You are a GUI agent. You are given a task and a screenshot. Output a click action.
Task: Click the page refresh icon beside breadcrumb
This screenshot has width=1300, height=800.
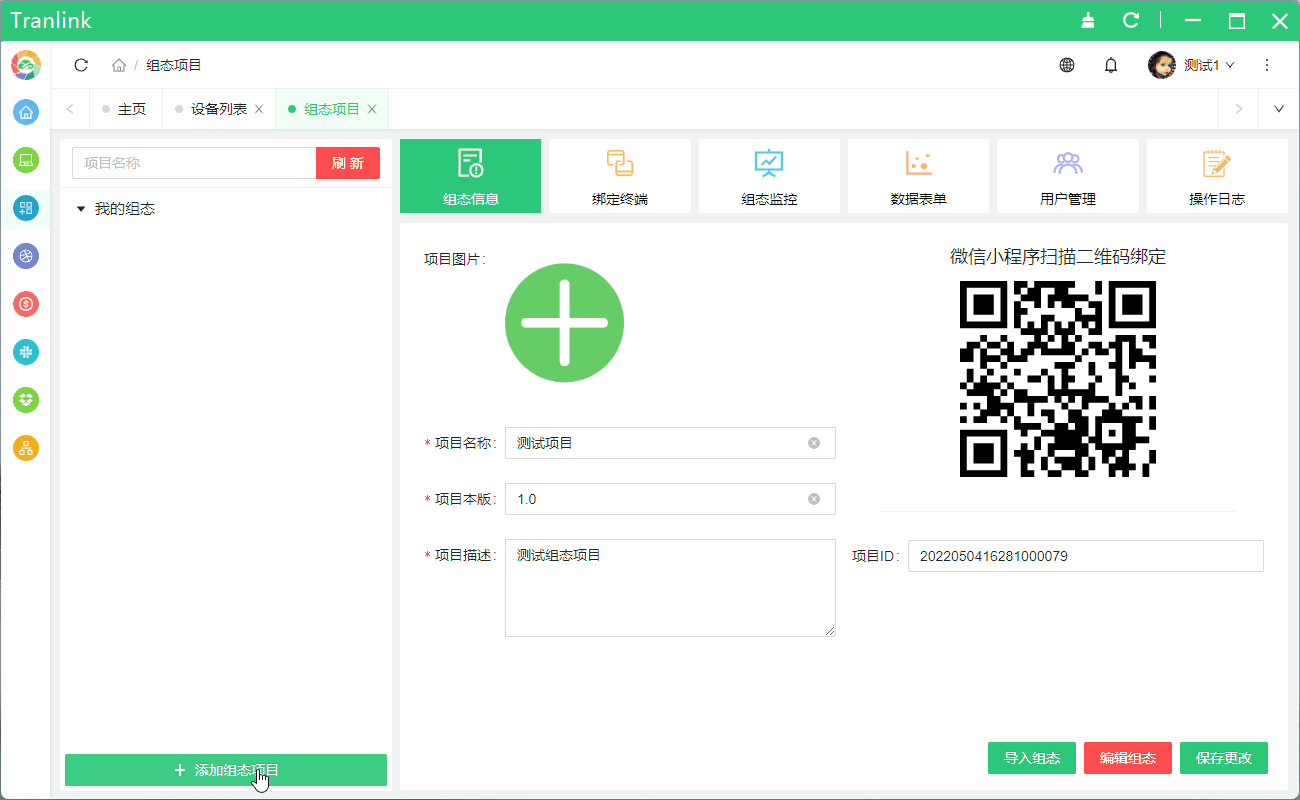click(81, 65)
